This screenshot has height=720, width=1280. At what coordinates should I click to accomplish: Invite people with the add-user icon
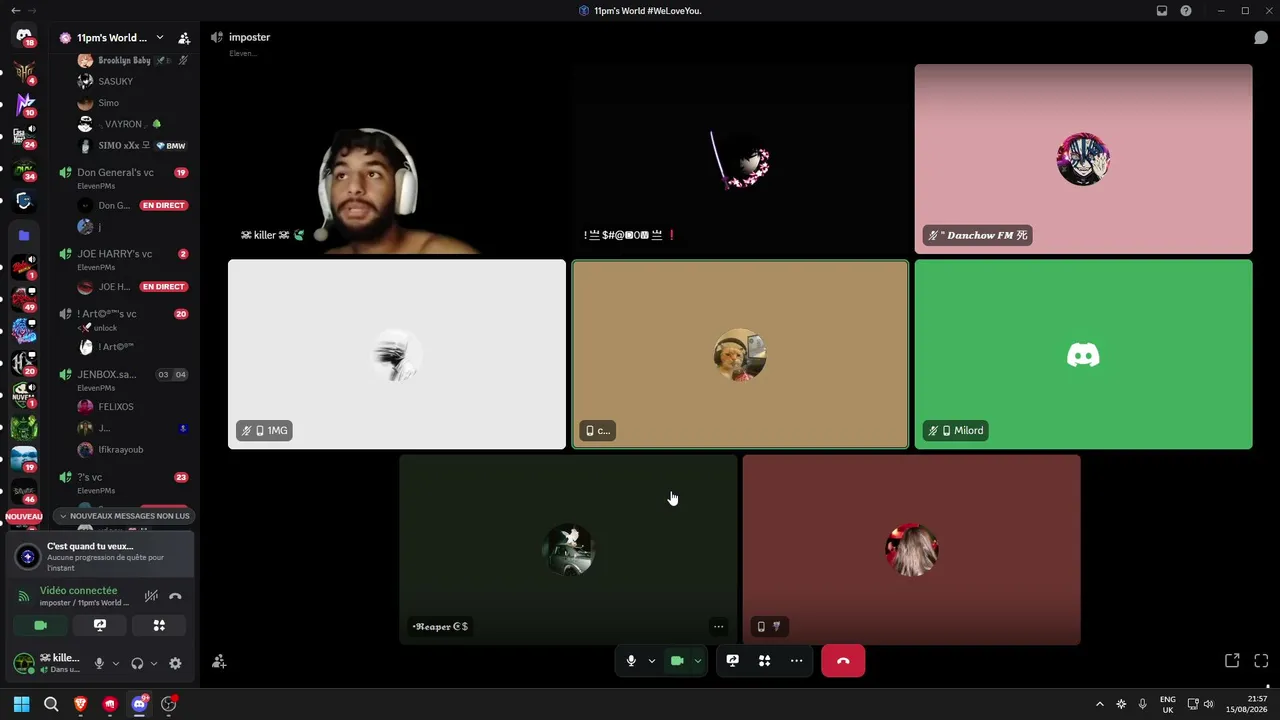point(219,661)
